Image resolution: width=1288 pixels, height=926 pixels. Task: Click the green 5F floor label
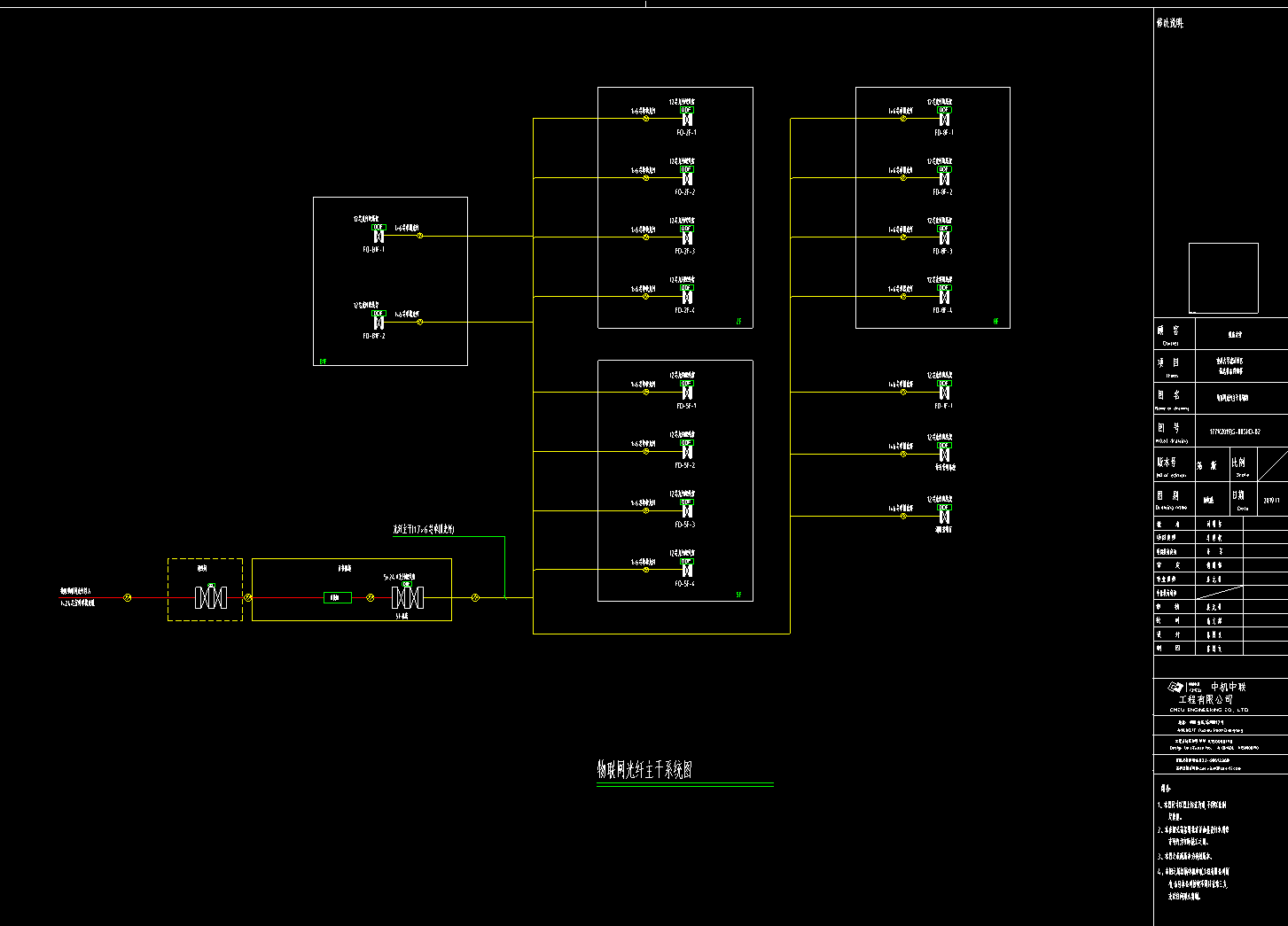[738, 595]
